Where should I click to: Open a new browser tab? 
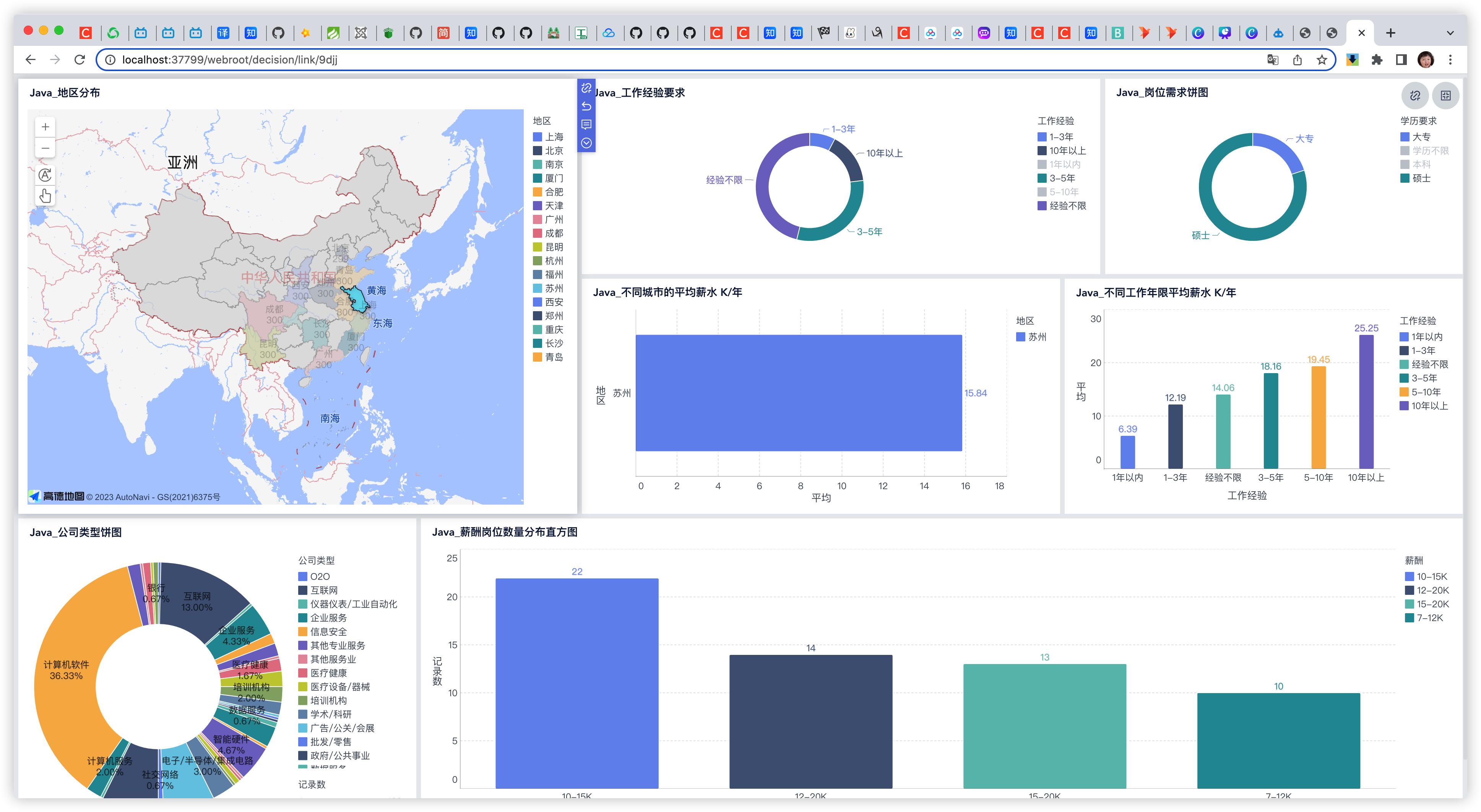pos(1390,33)
